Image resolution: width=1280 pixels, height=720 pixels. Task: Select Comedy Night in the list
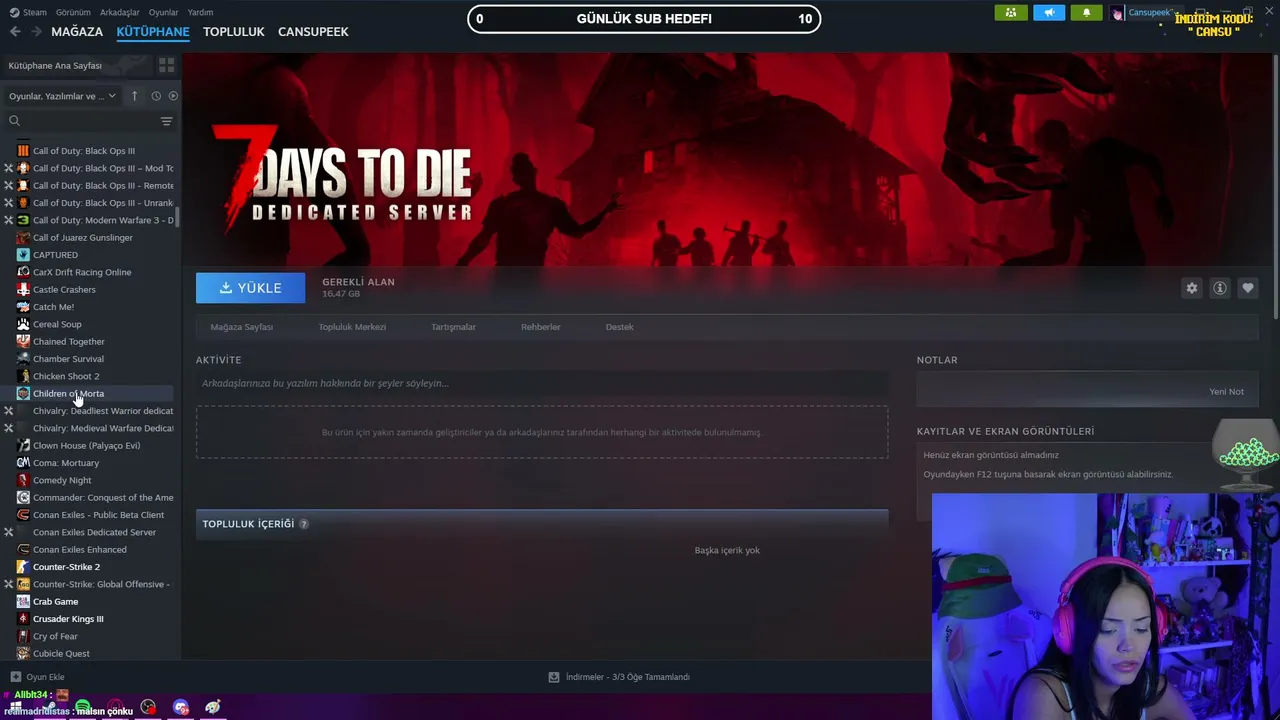[x=62, y=480]
